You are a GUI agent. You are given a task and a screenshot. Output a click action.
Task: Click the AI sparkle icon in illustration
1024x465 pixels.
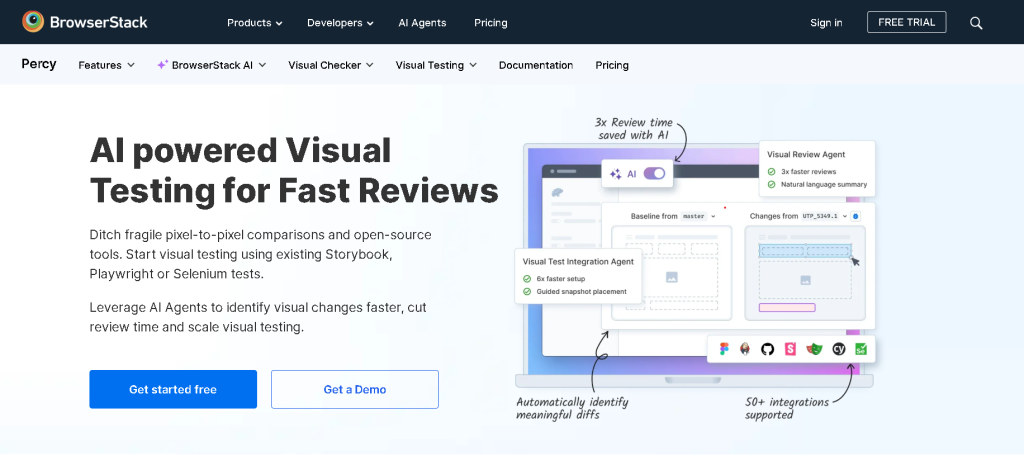[x=615, y=174]
